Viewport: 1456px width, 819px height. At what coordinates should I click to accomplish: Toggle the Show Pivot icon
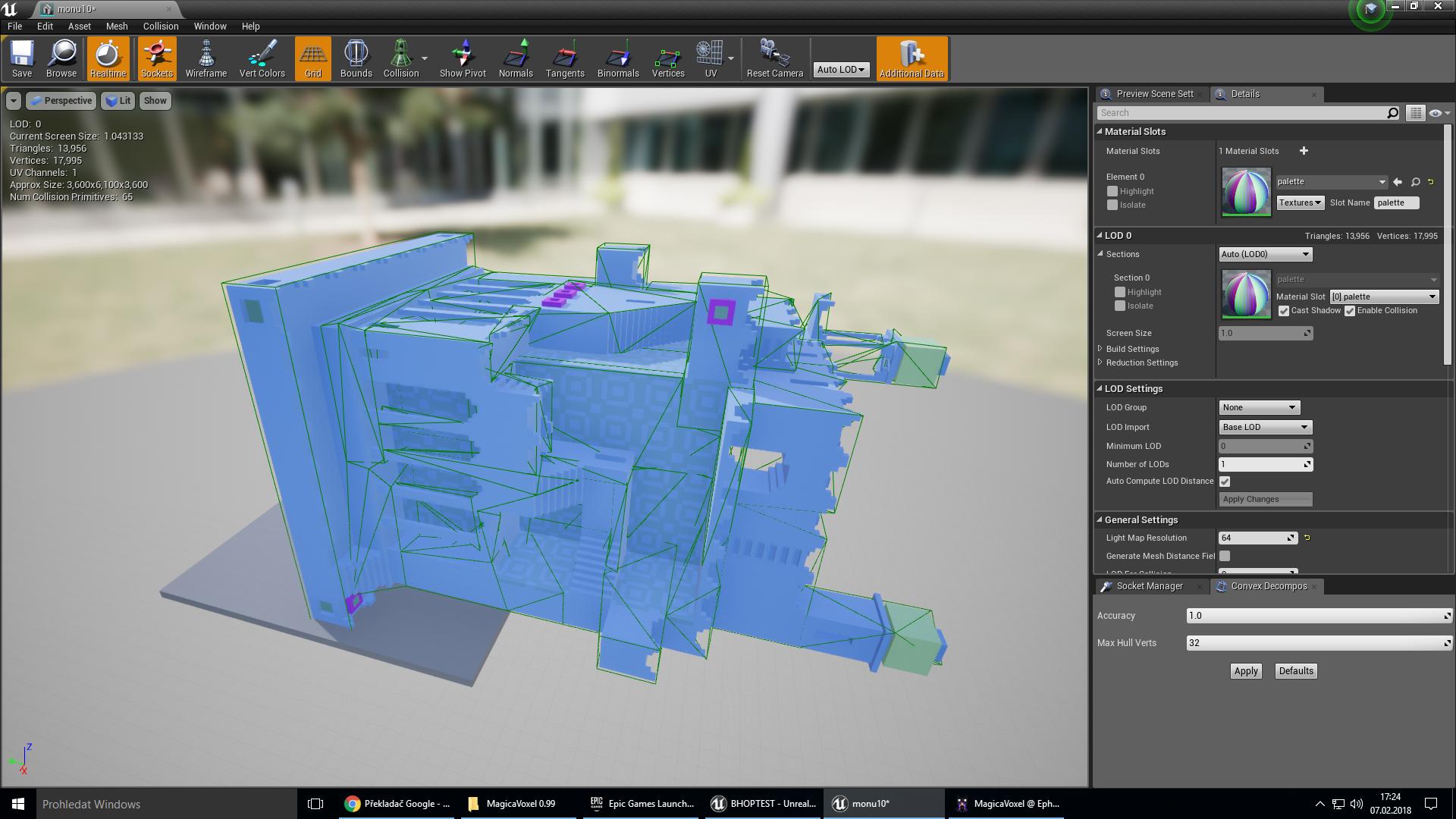[x=462, y=58]
